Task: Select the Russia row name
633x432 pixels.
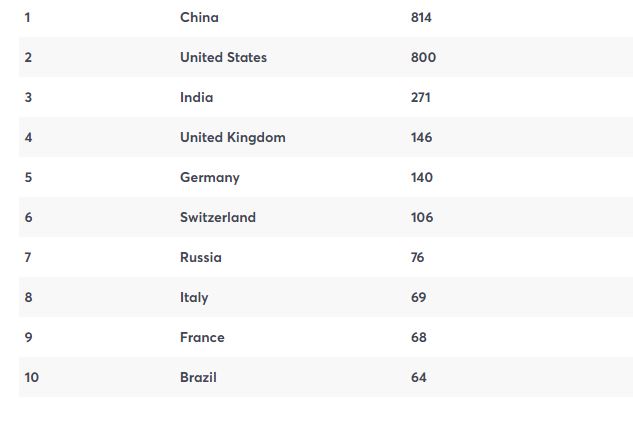Action: (x=201, y=257)
